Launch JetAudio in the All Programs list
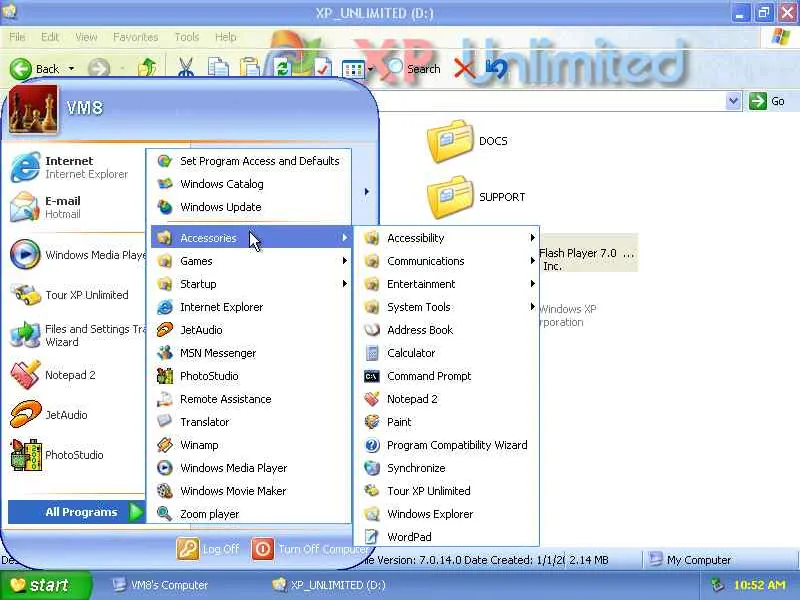800x600 pixels. tap(251, 330)
